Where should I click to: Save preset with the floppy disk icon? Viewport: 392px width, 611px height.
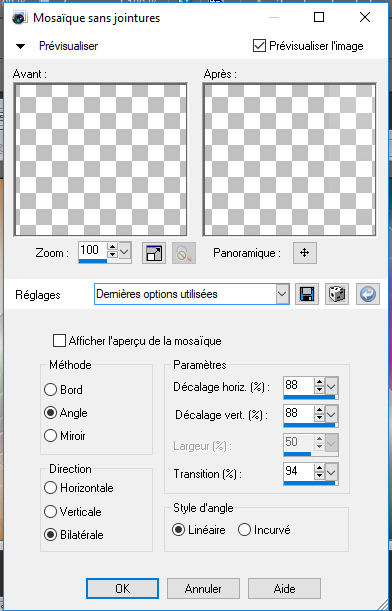307,294
